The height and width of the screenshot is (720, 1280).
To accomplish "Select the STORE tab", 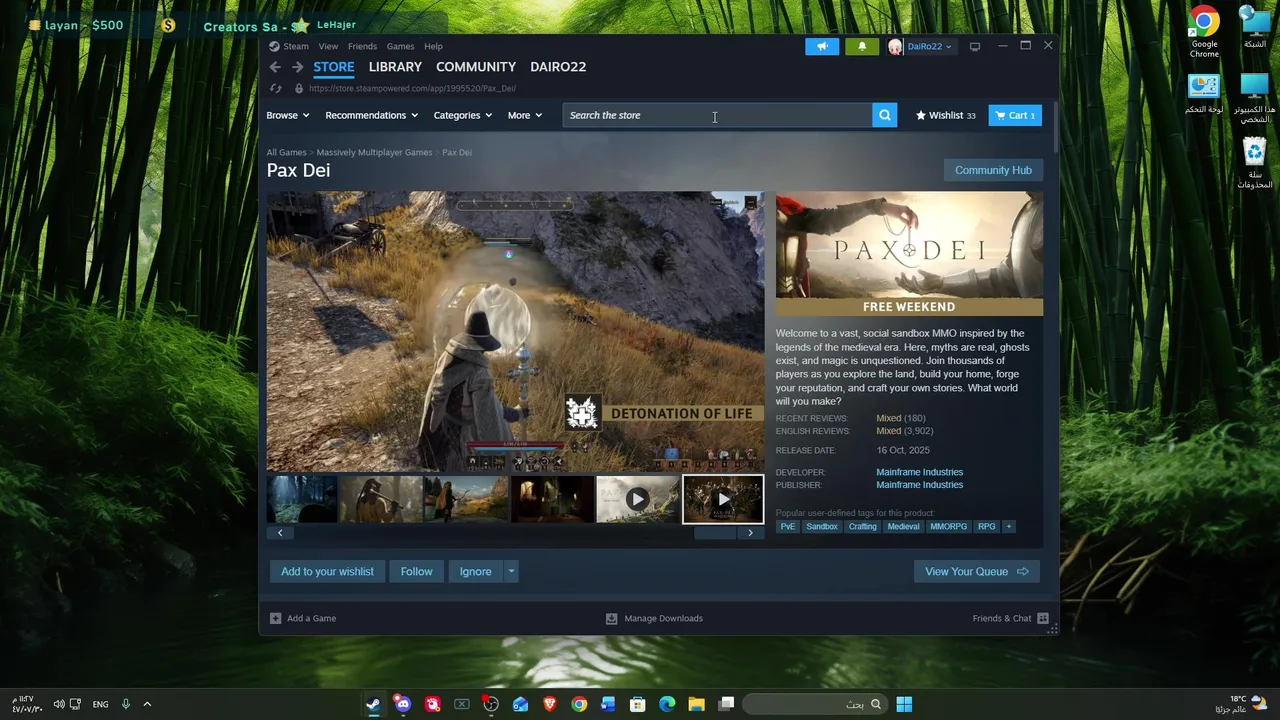I will pos(334,67).
